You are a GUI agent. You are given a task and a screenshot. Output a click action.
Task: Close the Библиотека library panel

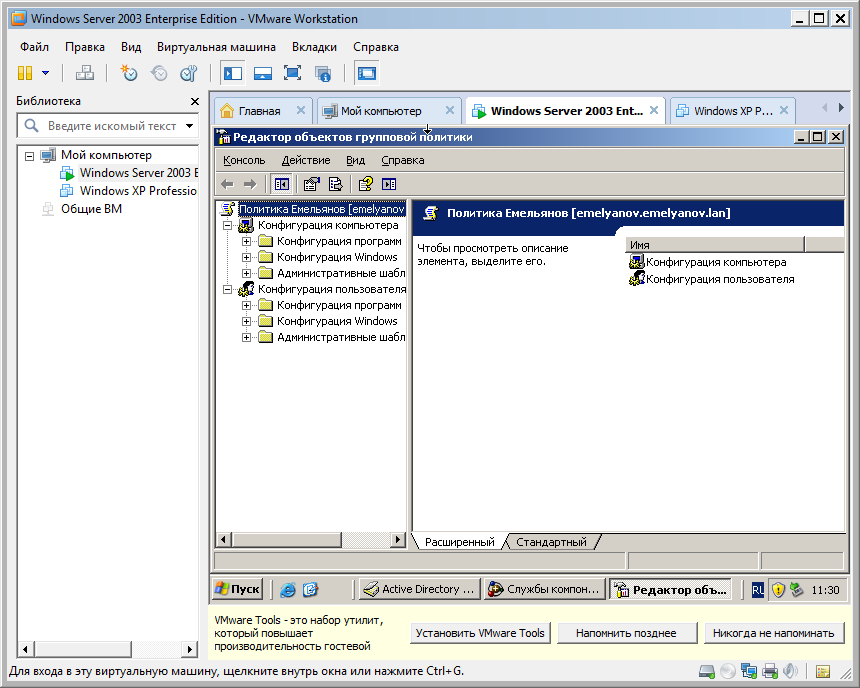pos(194,101)
